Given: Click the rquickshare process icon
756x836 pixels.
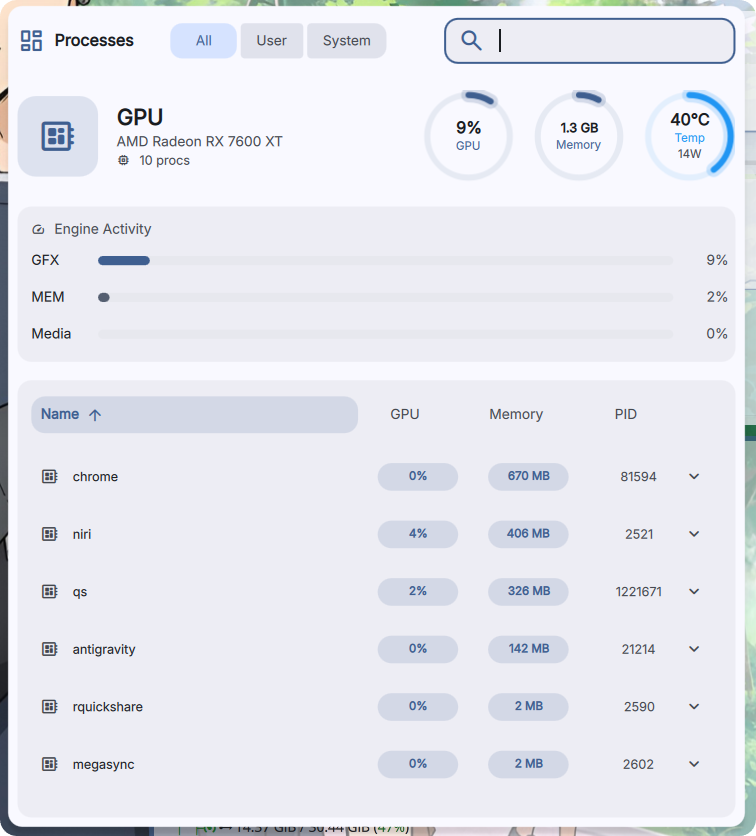Looking at the screenshot, I should click(50, 706).
